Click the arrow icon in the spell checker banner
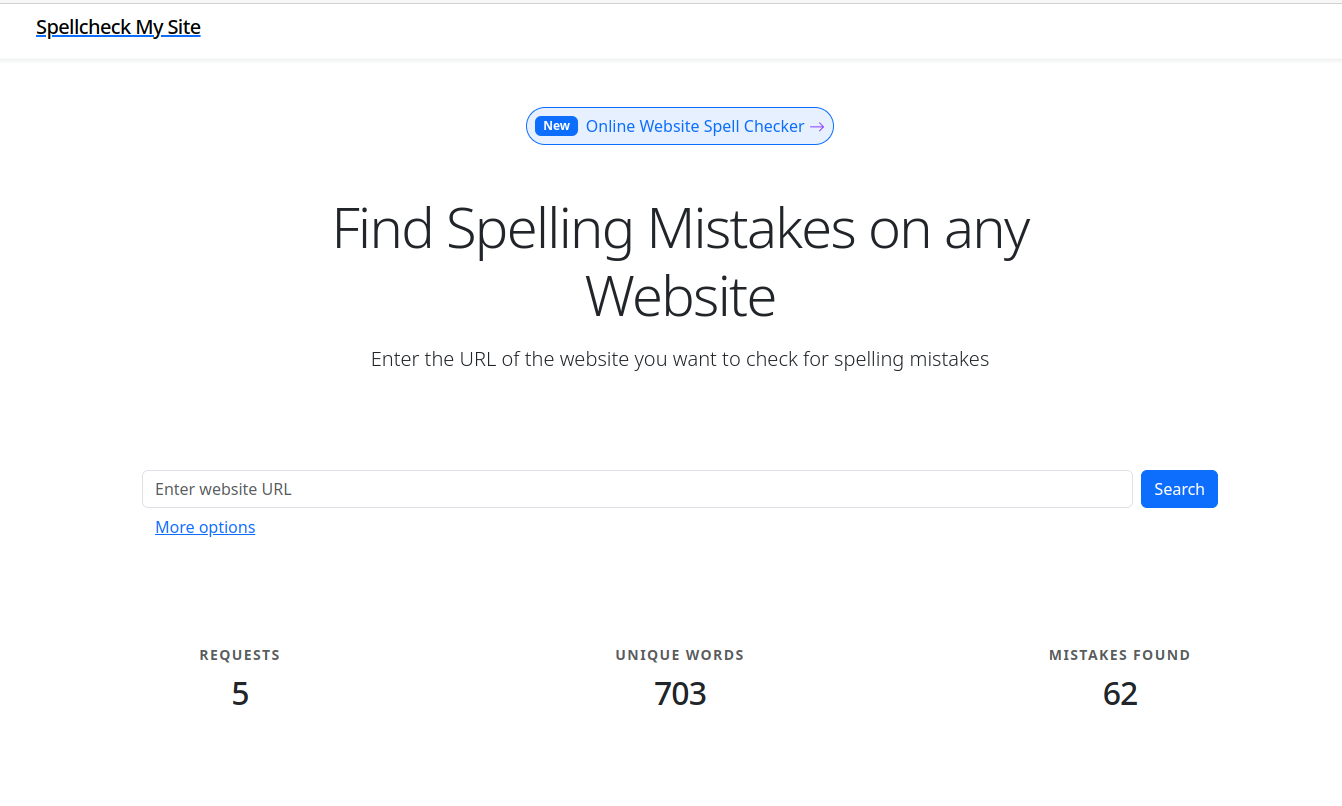 (x=817, y=126)
